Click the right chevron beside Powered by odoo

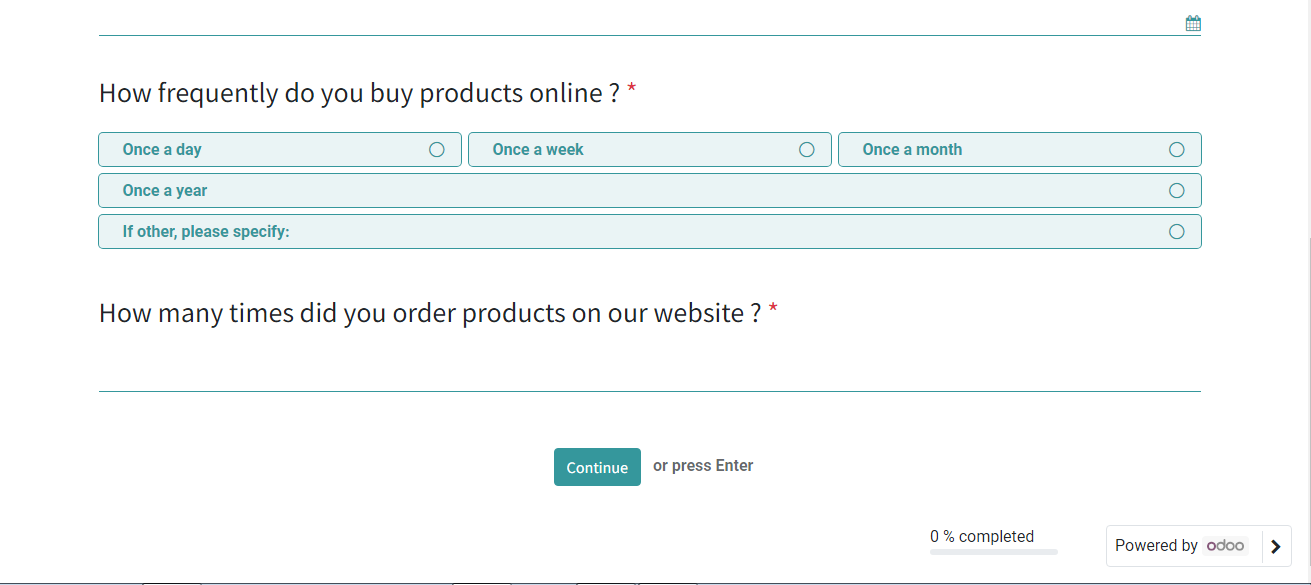pos(1275,546)
